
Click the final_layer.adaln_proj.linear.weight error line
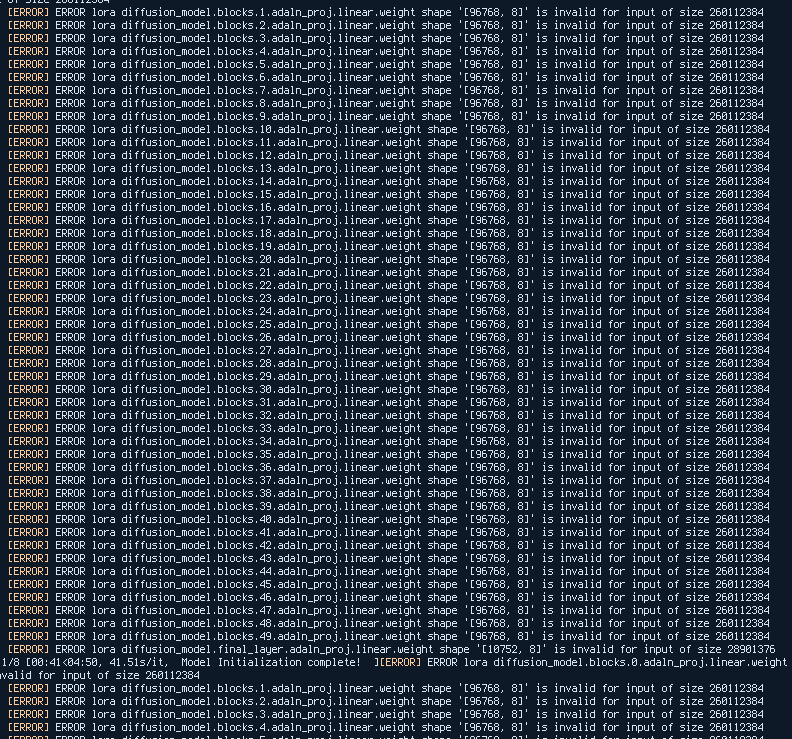click(391, 650)
